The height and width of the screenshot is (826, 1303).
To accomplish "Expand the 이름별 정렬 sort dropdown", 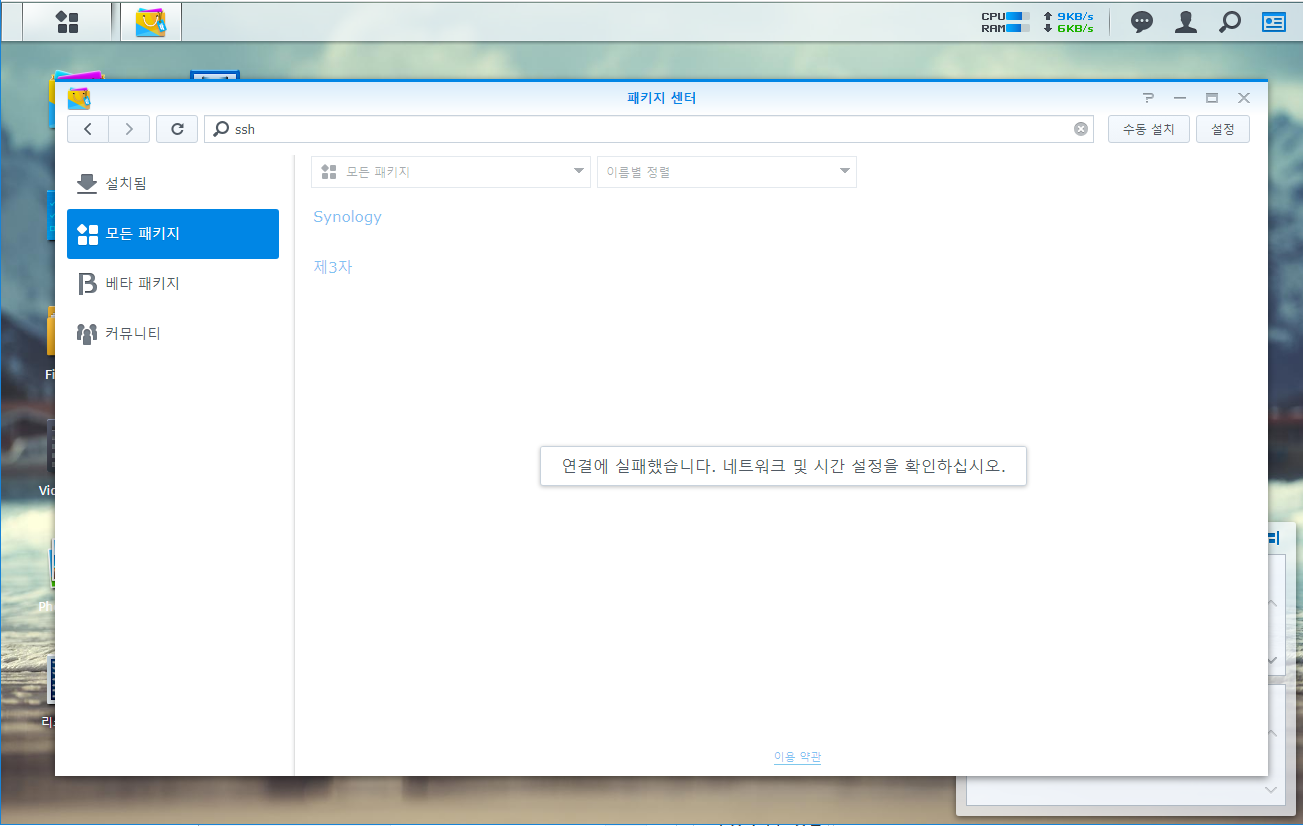I will click(x=727, y=172).
